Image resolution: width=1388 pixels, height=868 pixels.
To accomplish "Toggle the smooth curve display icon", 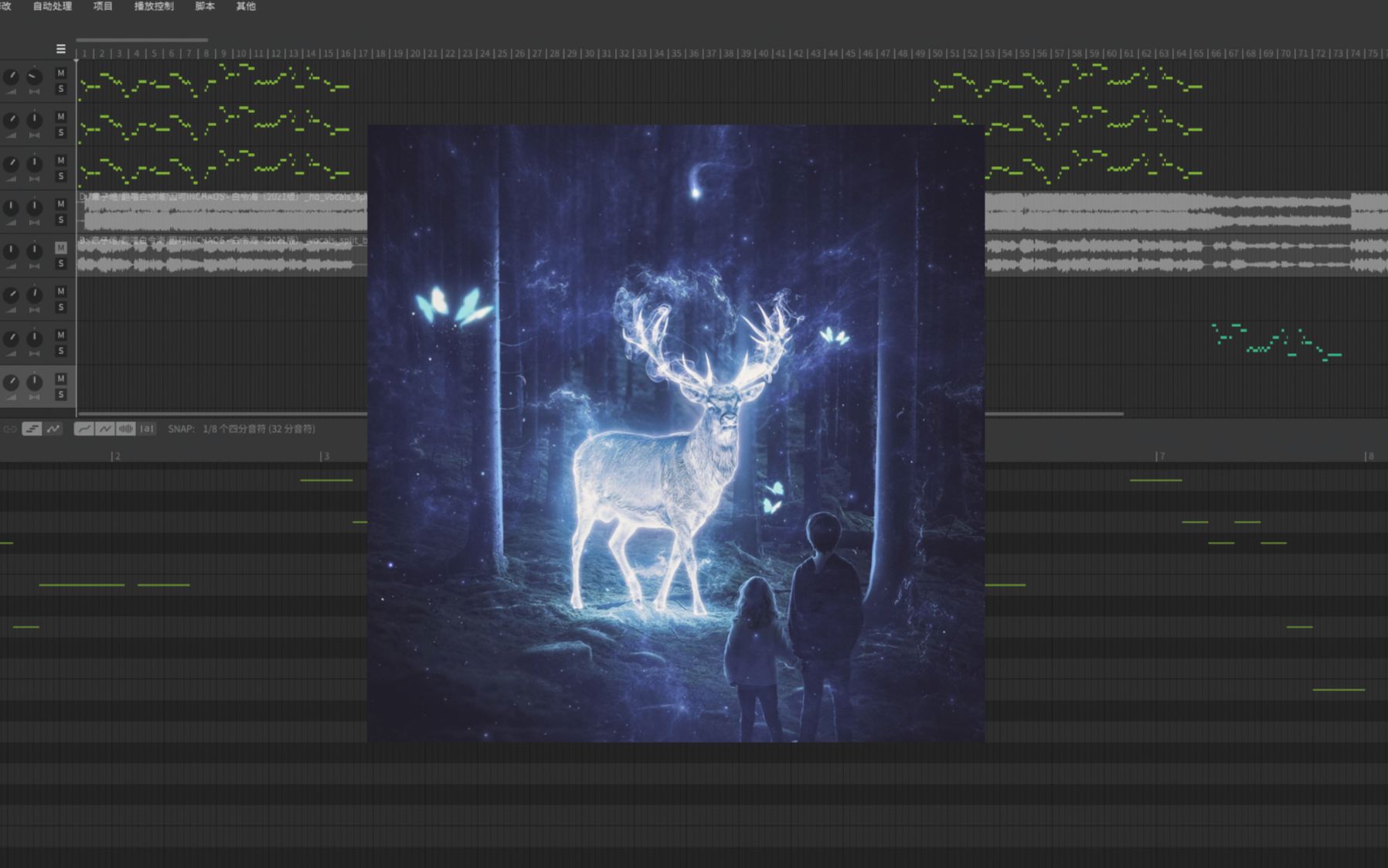I will pos(83,429).
